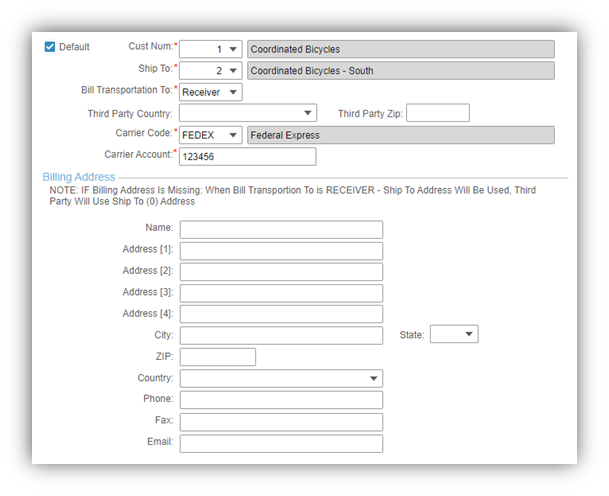Click the Address [3] field

point(281,293)
